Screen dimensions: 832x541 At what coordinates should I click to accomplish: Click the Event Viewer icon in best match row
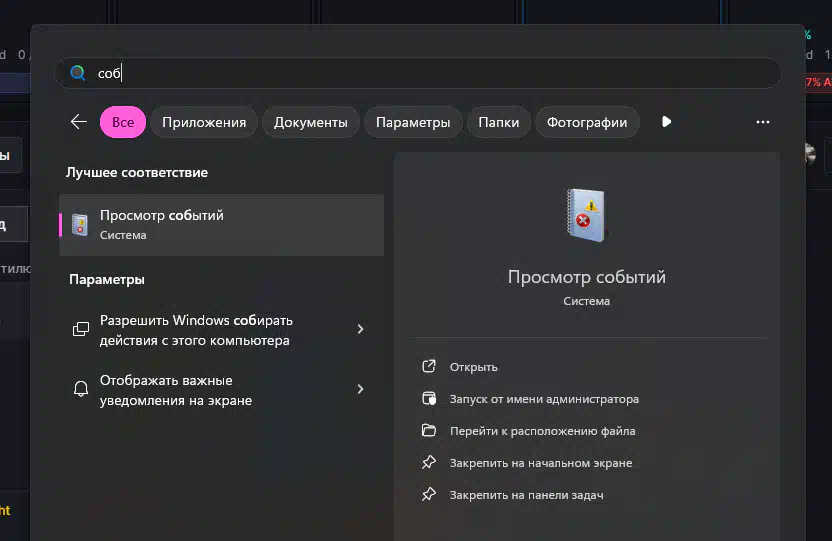pos(80,225)
